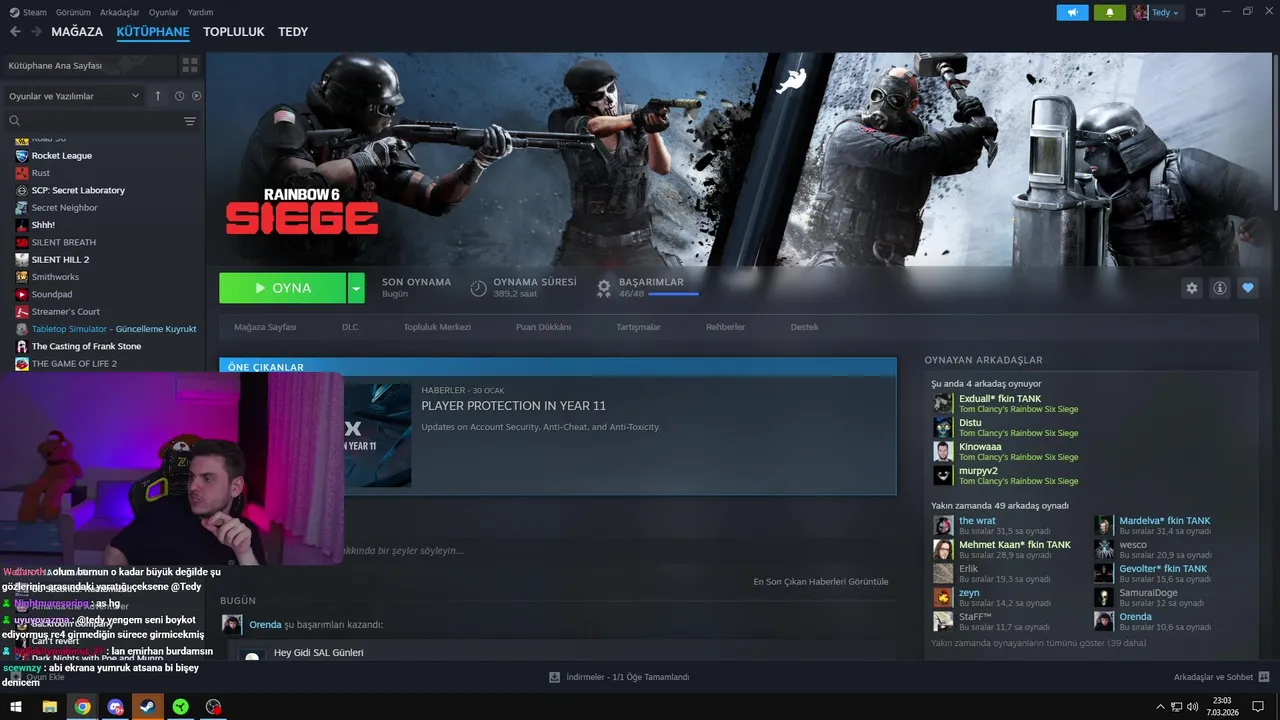Open the DLC tab link
Image resolution: width=1280 pixels, height=720 pixels.
point(350,327)
